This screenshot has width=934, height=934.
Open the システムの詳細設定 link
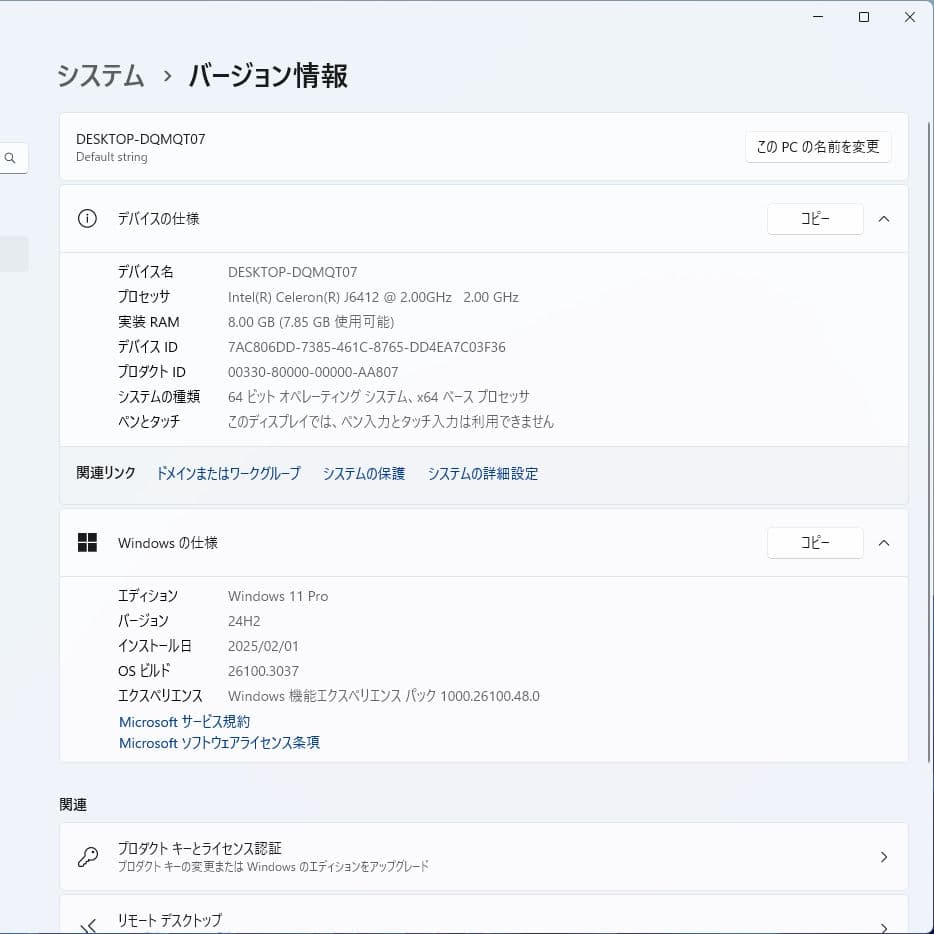[483, 473]
